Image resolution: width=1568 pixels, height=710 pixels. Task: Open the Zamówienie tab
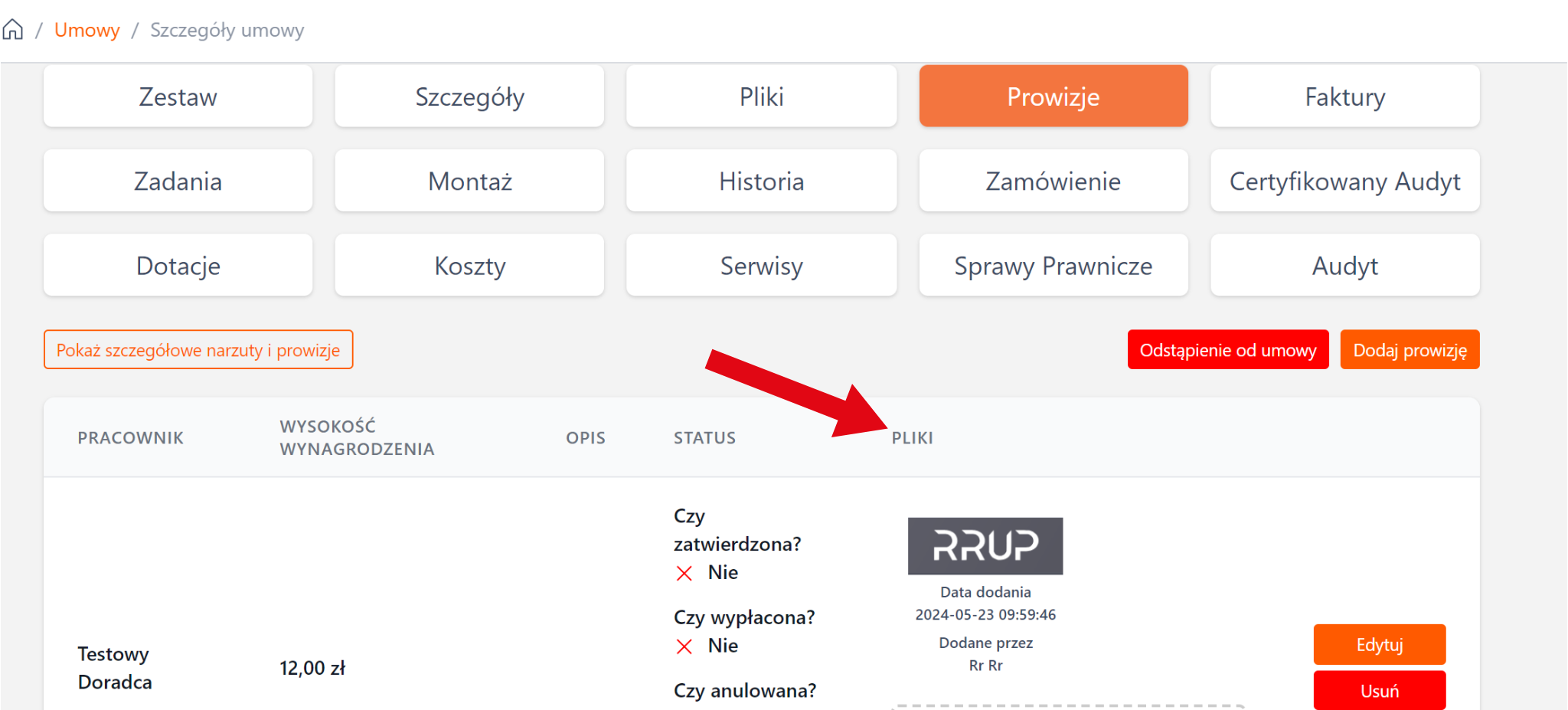pyautogui.click(x=1053, y=181)
